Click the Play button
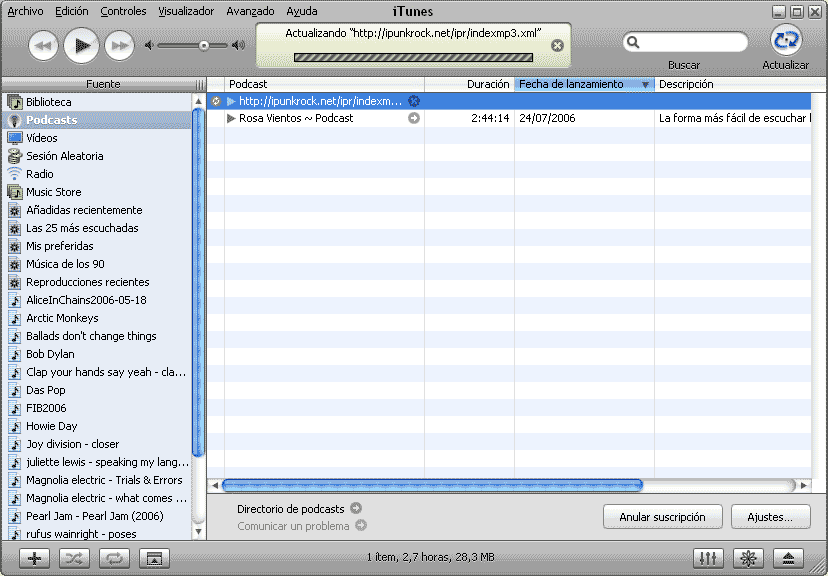 click(x=81, y=46)
